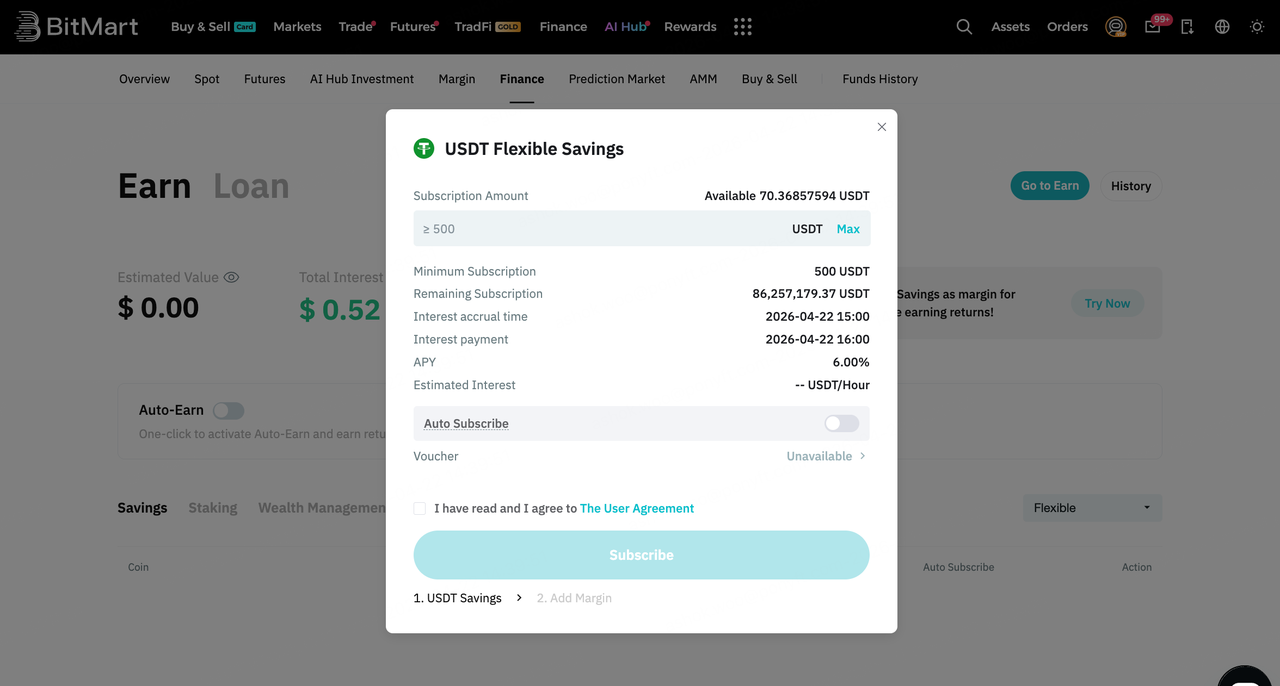
Task: Open the AI Hub menu
Action: pyautogui.click(x=627, y=27)
